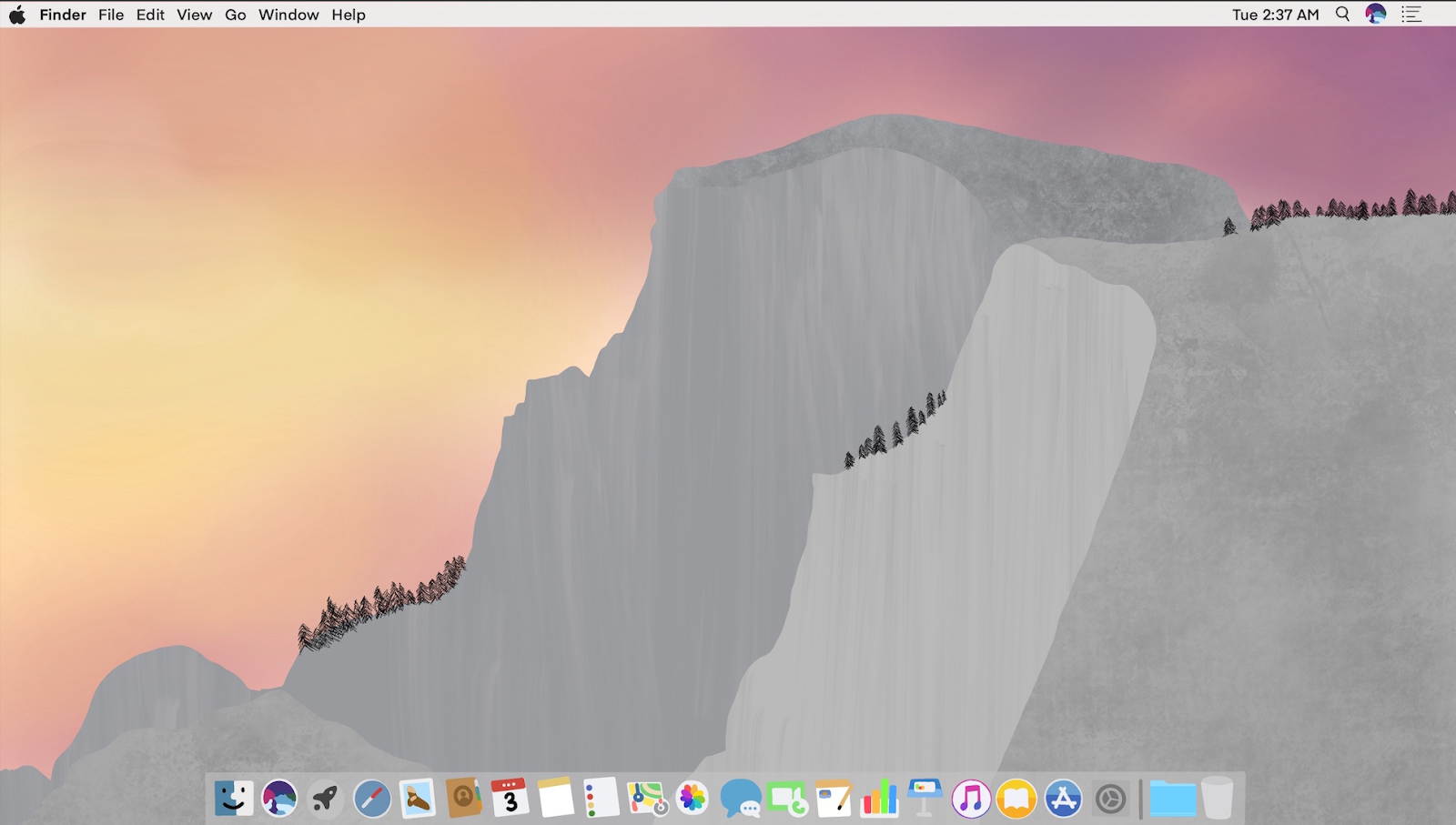The image size is (1456, 825).
Task: Open the blue folder stack in Dock
Action: (1172, 799)
